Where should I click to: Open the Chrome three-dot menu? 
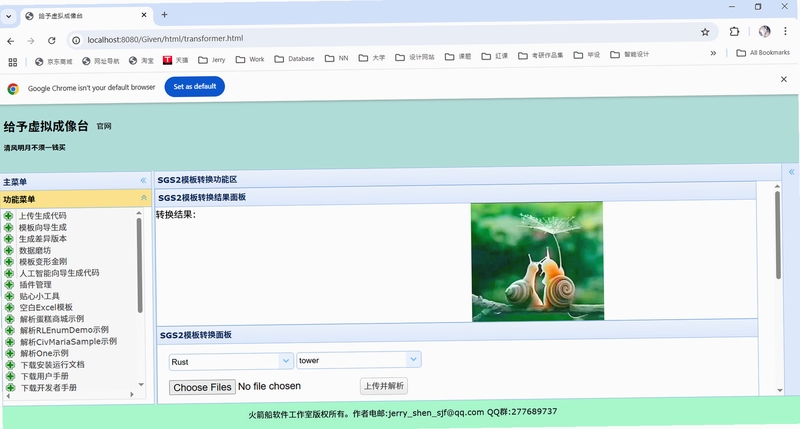785,31
